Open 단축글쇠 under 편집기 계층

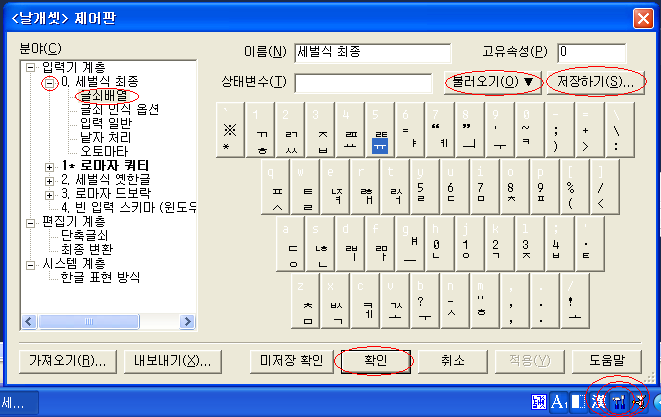tap(85, 235)
